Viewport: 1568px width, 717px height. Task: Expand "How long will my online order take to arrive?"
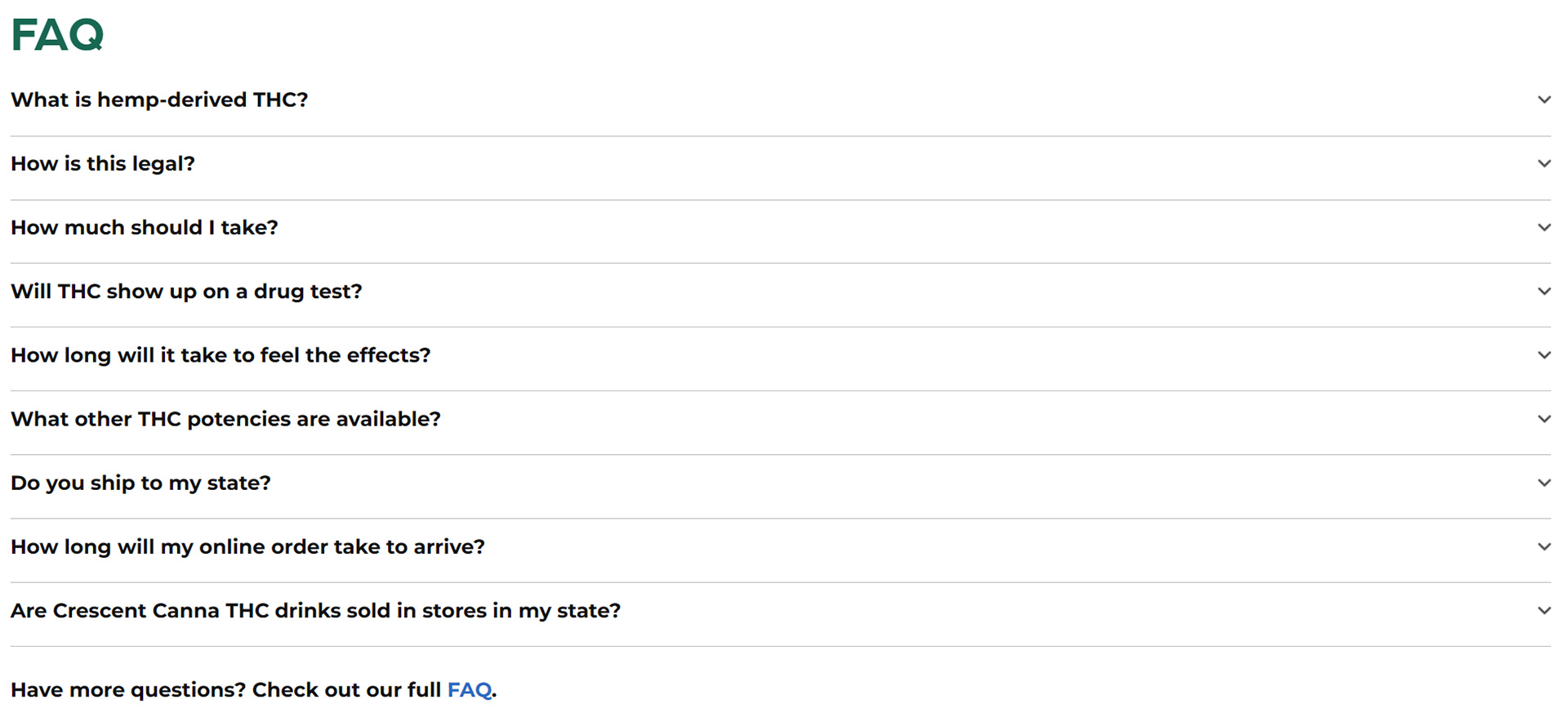(247, 546)
